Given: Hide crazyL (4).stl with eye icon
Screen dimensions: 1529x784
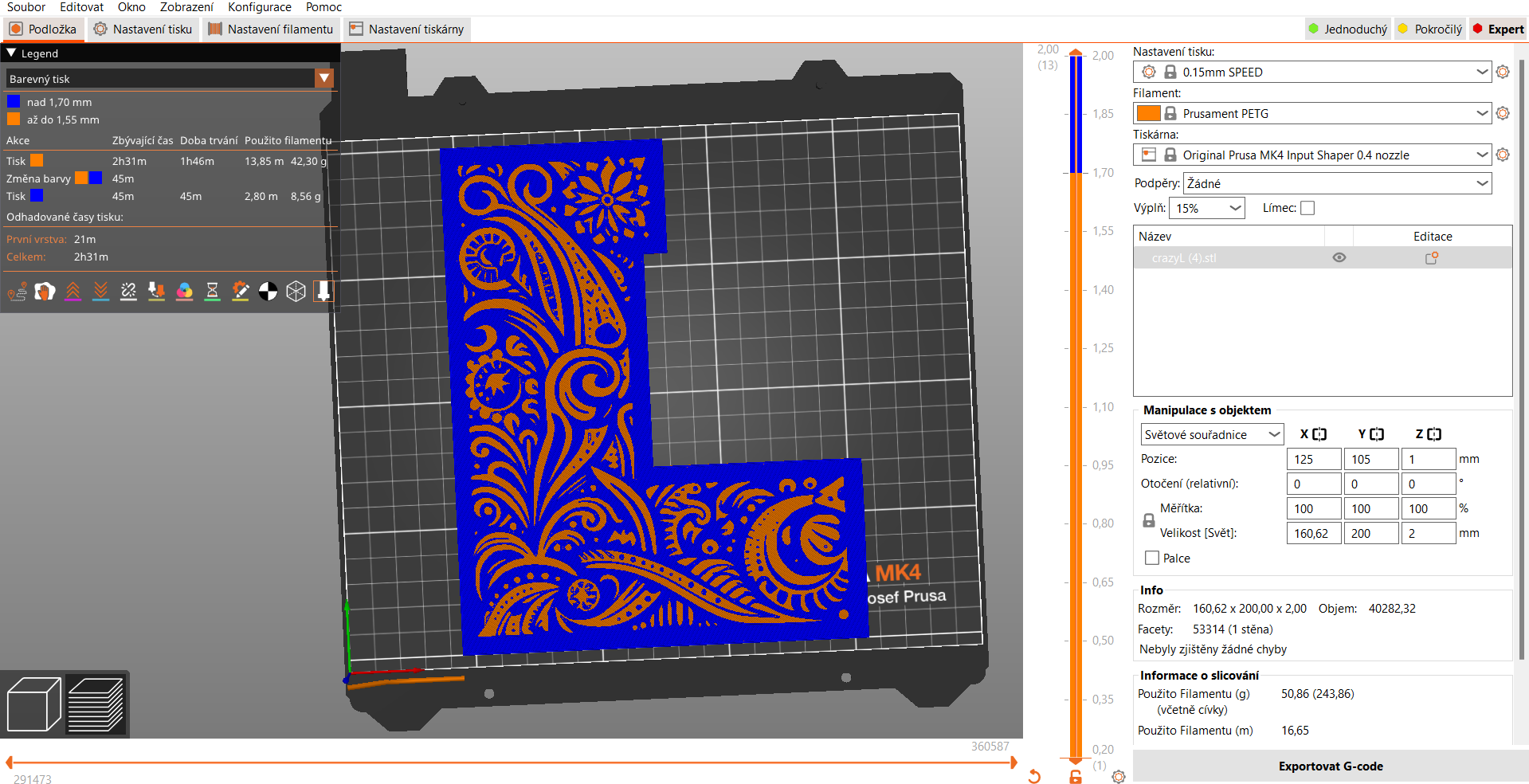Looking at the screenshot, I should [x=1339, y=257].
